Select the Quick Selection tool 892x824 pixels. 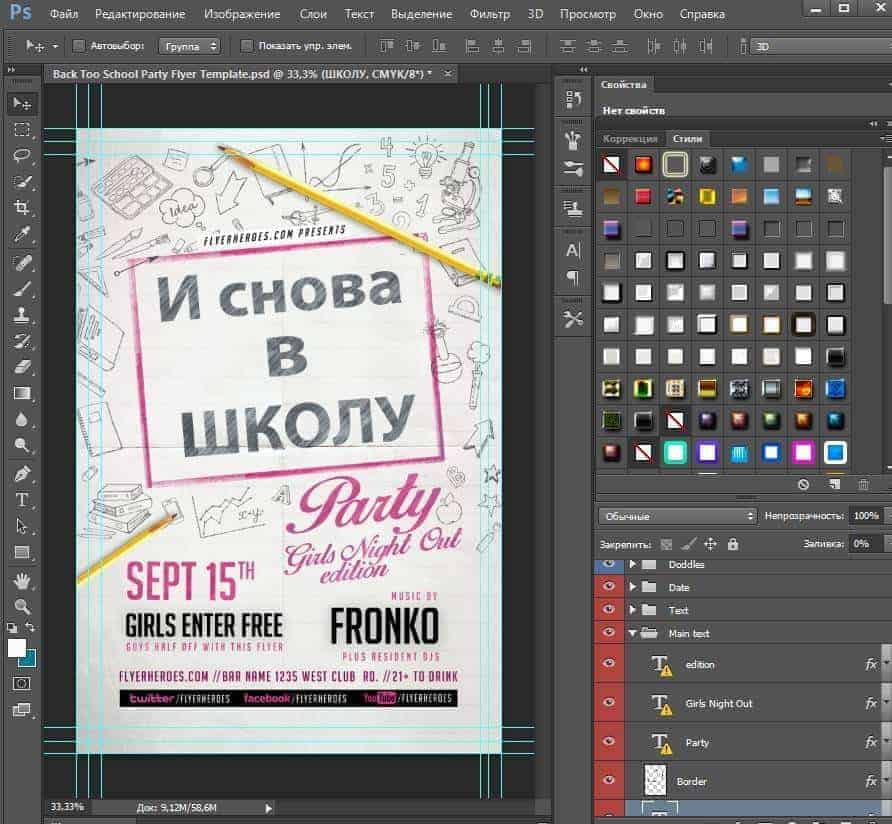point(22,182)
